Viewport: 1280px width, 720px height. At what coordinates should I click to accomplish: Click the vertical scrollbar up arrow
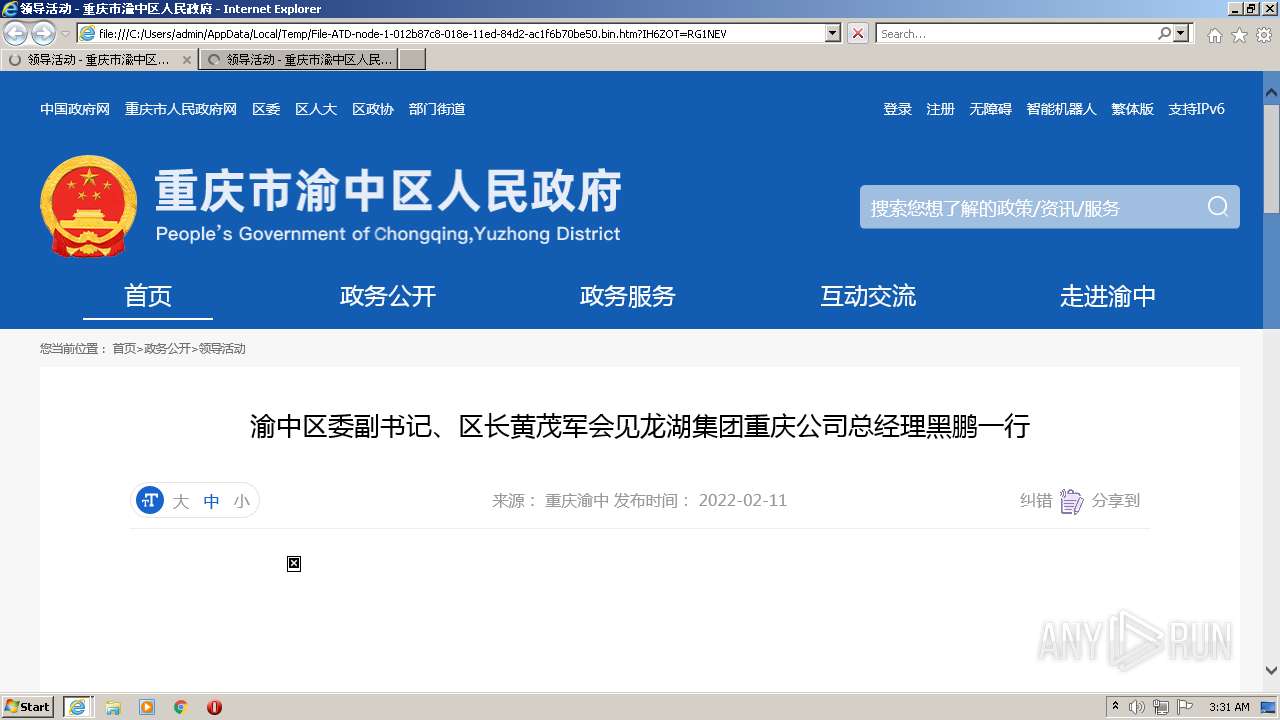pyautogui.click(x=1271, y=93)
